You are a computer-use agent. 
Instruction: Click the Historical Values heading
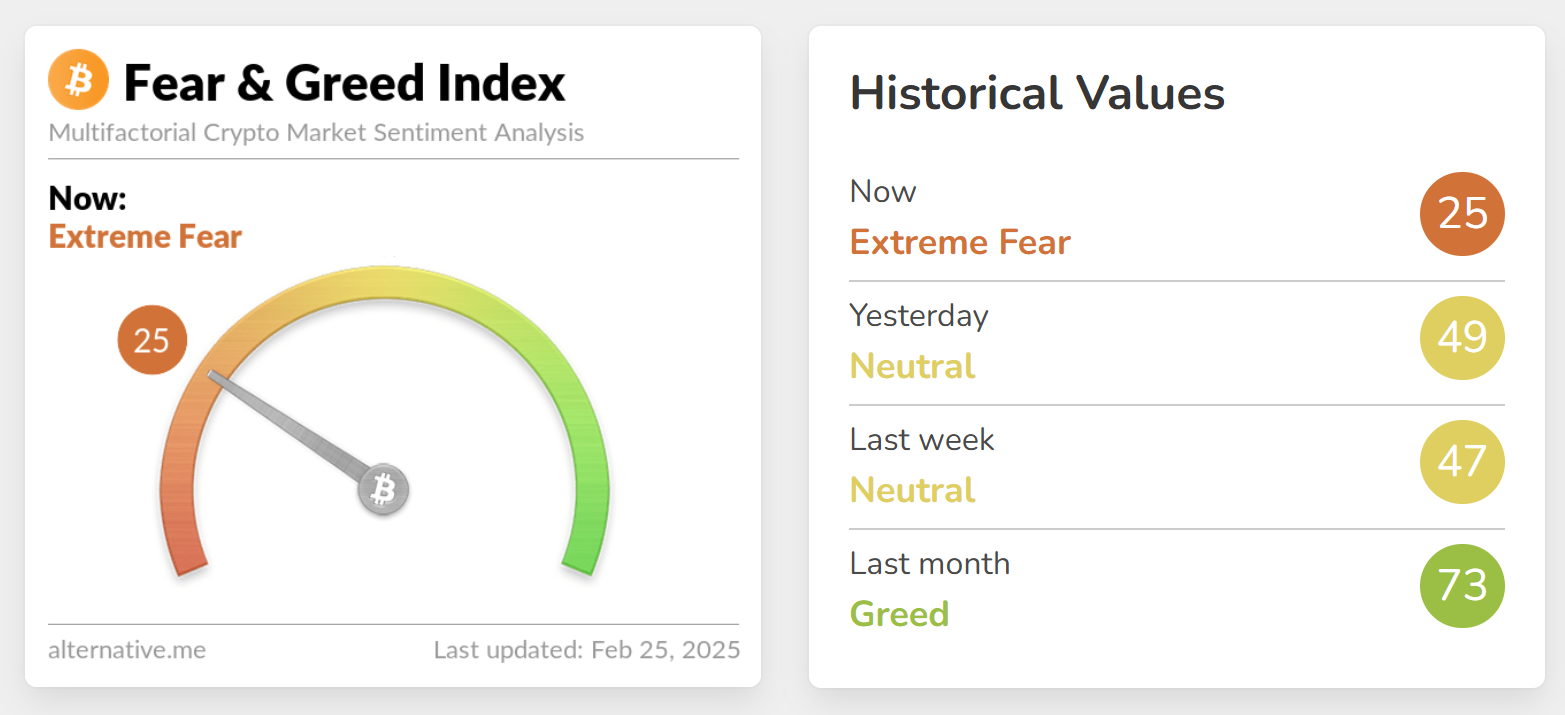pyautogui.click(x=1037, y=93)
